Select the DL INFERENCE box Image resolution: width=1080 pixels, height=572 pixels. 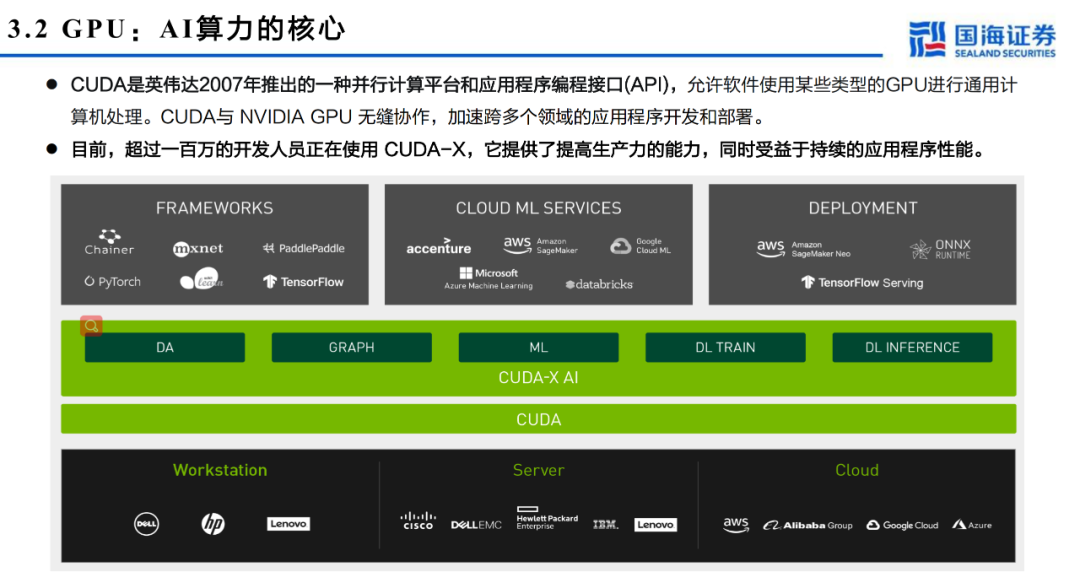click(912, 347)
